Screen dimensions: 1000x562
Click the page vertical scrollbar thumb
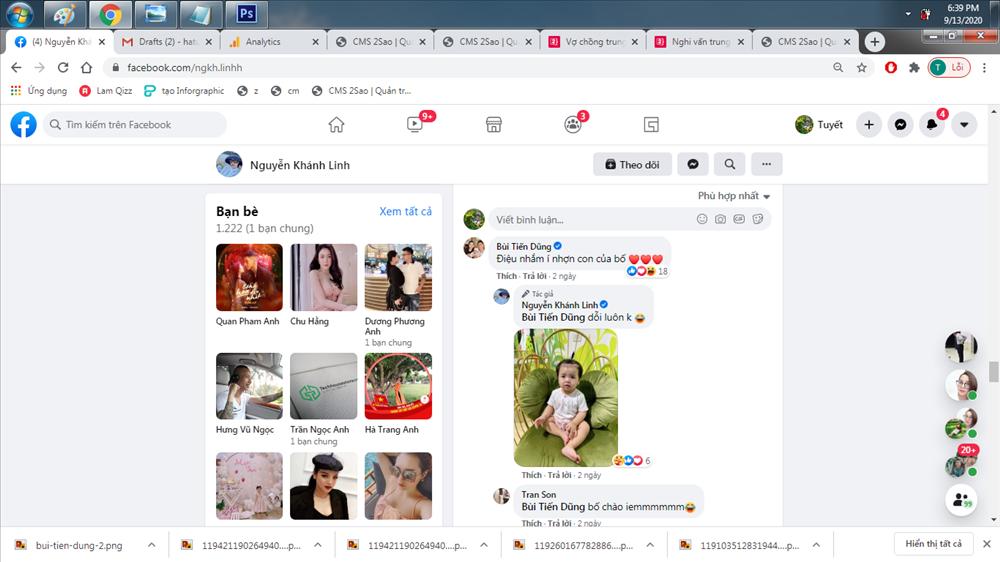pos(994,372)
